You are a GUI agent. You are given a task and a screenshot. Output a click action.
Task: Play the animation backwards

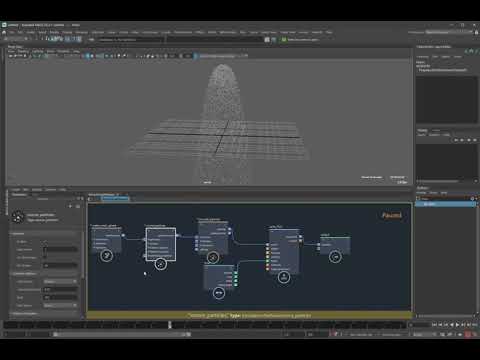pyautogui.click(x=452, y=324)
